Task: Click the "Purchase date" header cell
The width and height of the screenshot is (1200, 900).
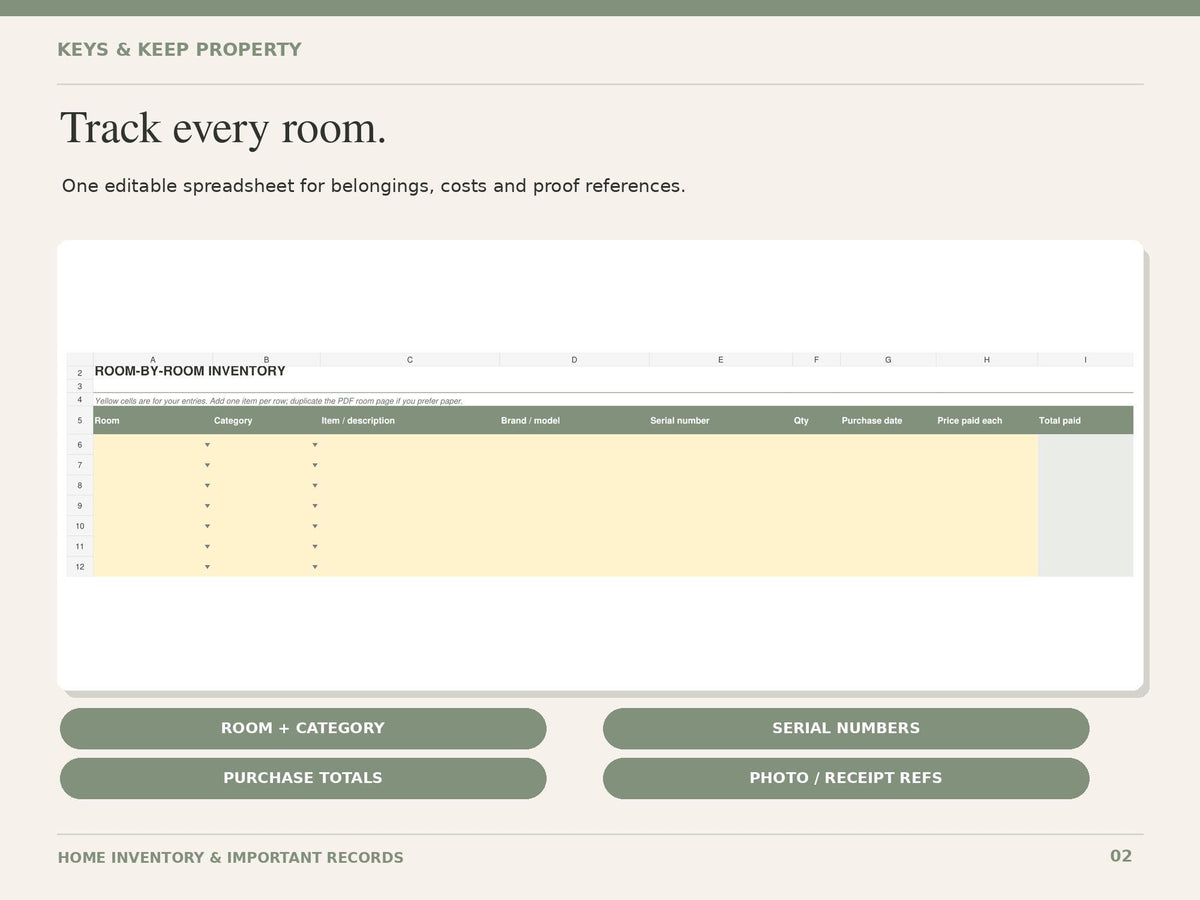Action: 888,420
